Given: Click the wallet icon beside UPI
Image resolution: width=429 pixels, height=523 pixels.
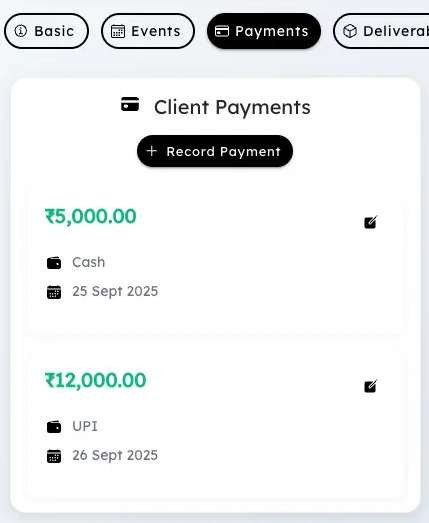Looking at the screenshot, I should point(54,427).
